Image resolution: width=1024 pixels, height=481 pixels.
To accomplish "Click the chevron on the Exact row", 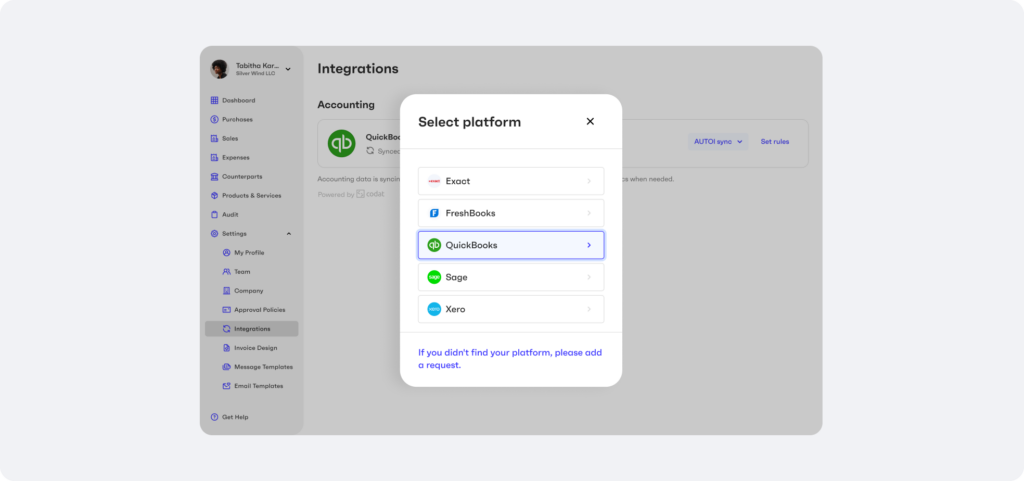I will pyautogui.click(x=588, y=181).
